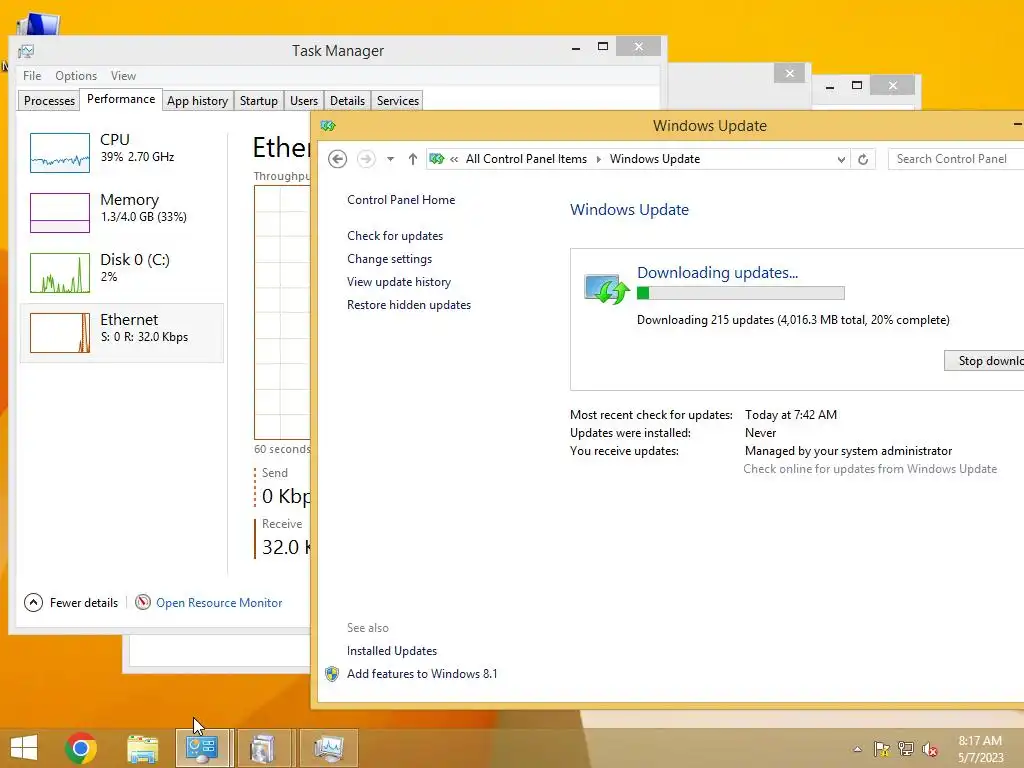1024x768 pixels.
Task: Click the fourth taskbar app with cabinet icon
Action: coord(263,748)
